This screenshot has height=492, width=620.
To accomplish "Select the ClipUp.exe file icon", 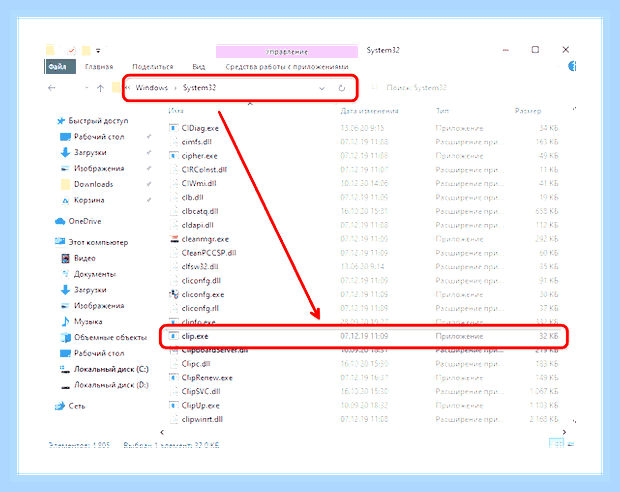I will point(173,405).
